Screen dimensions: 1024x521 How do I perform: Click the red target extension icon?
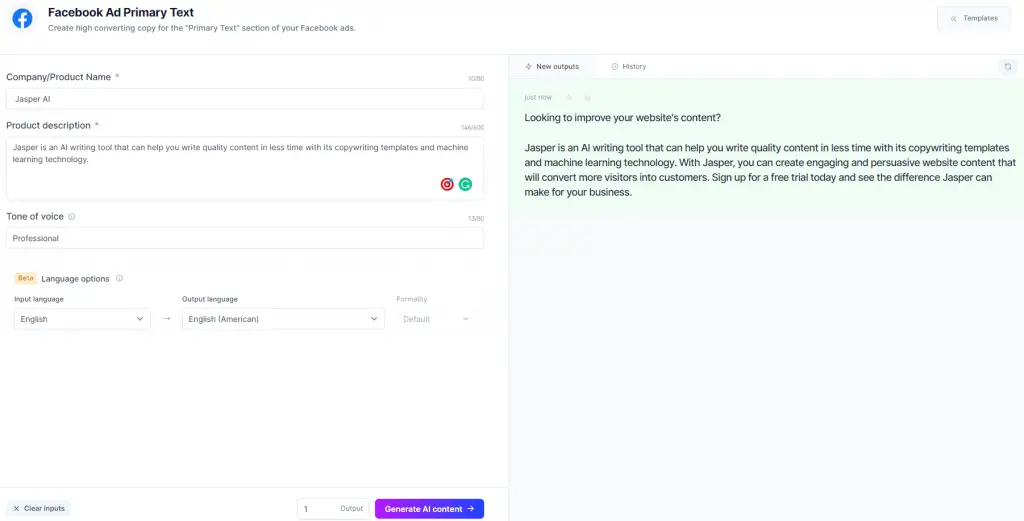[447, 185]
